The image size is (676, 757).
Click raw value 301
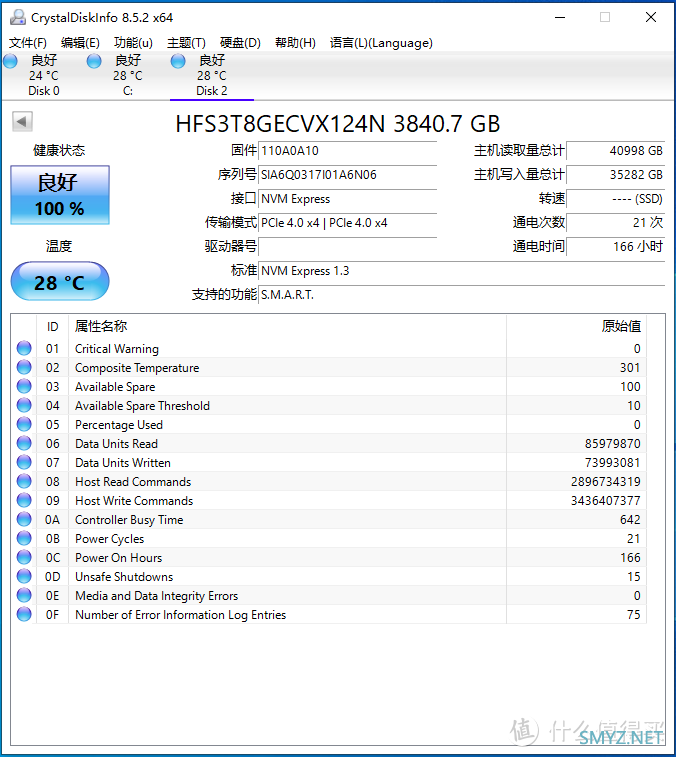(630, 368)
